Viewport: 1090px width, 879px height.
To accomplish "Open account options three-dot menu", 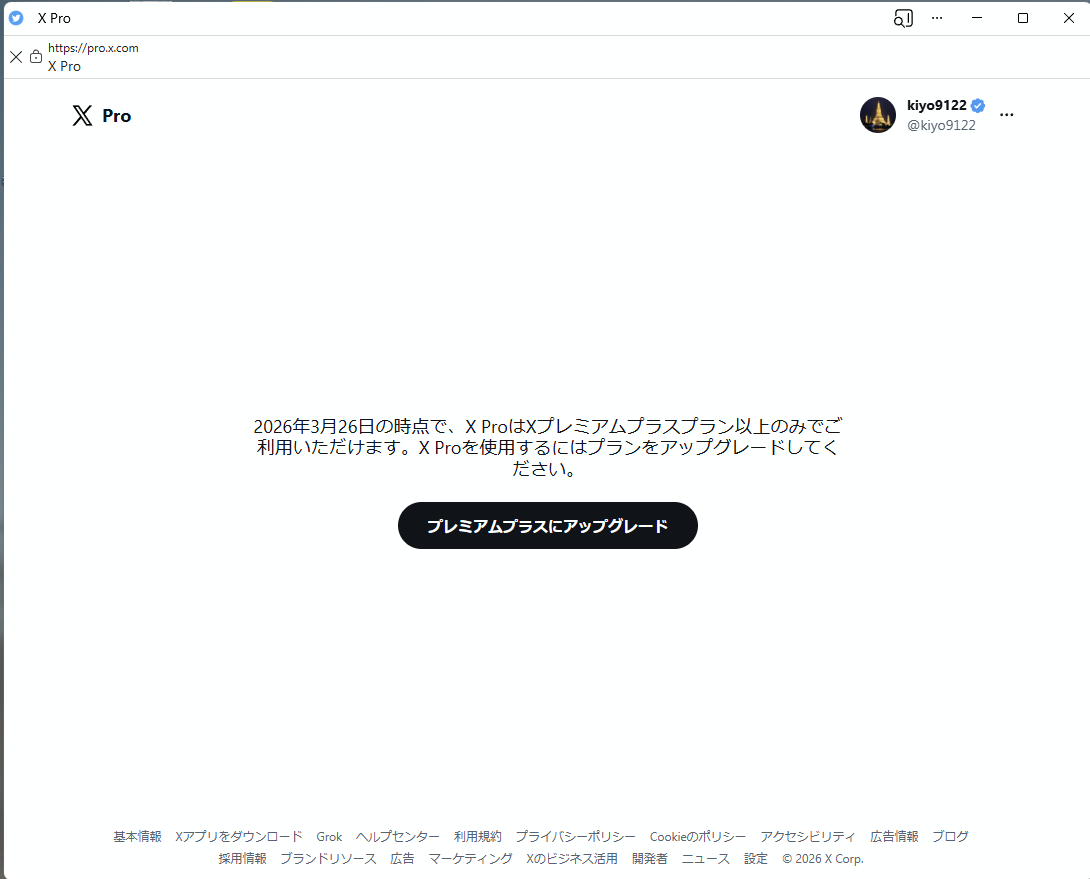I will click(1007, 115).
